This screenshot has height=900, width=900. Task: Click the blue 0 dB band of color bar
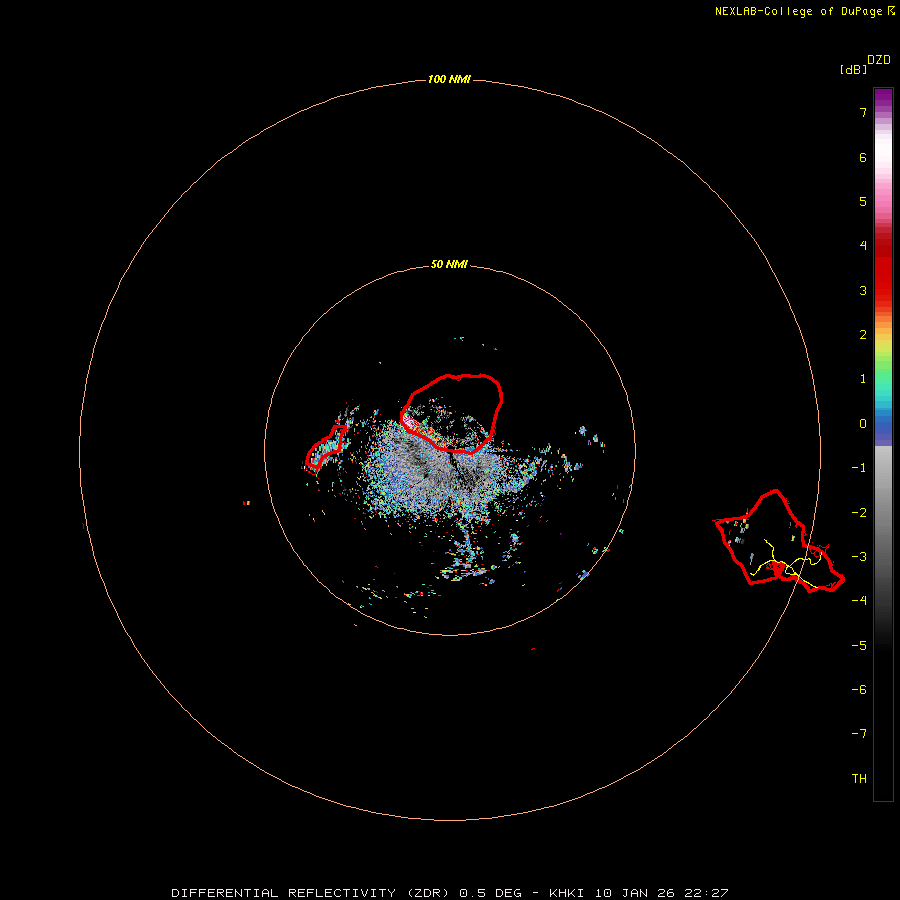[883, 425]
